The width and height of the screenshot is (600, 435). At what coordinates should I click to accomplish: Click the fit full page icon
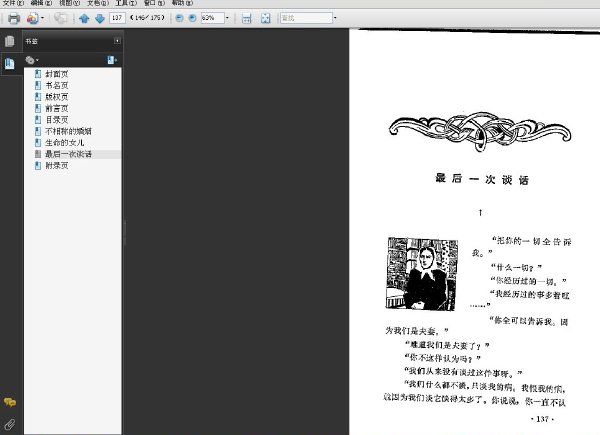click(265, 18)
